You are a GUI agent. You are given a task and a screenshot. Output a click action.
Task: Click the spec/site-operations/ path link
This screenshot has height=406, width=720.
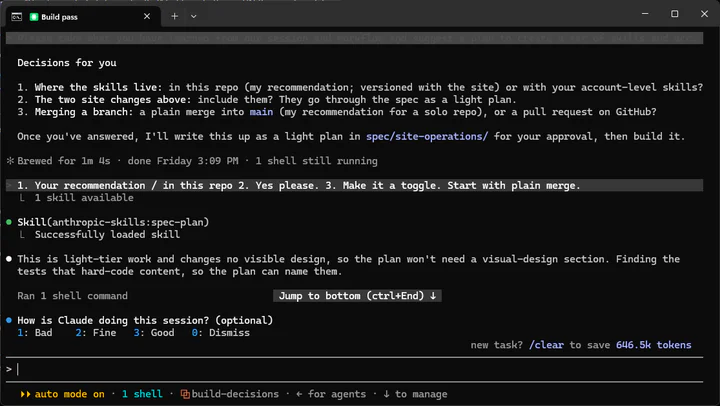[x=427, y=136]
